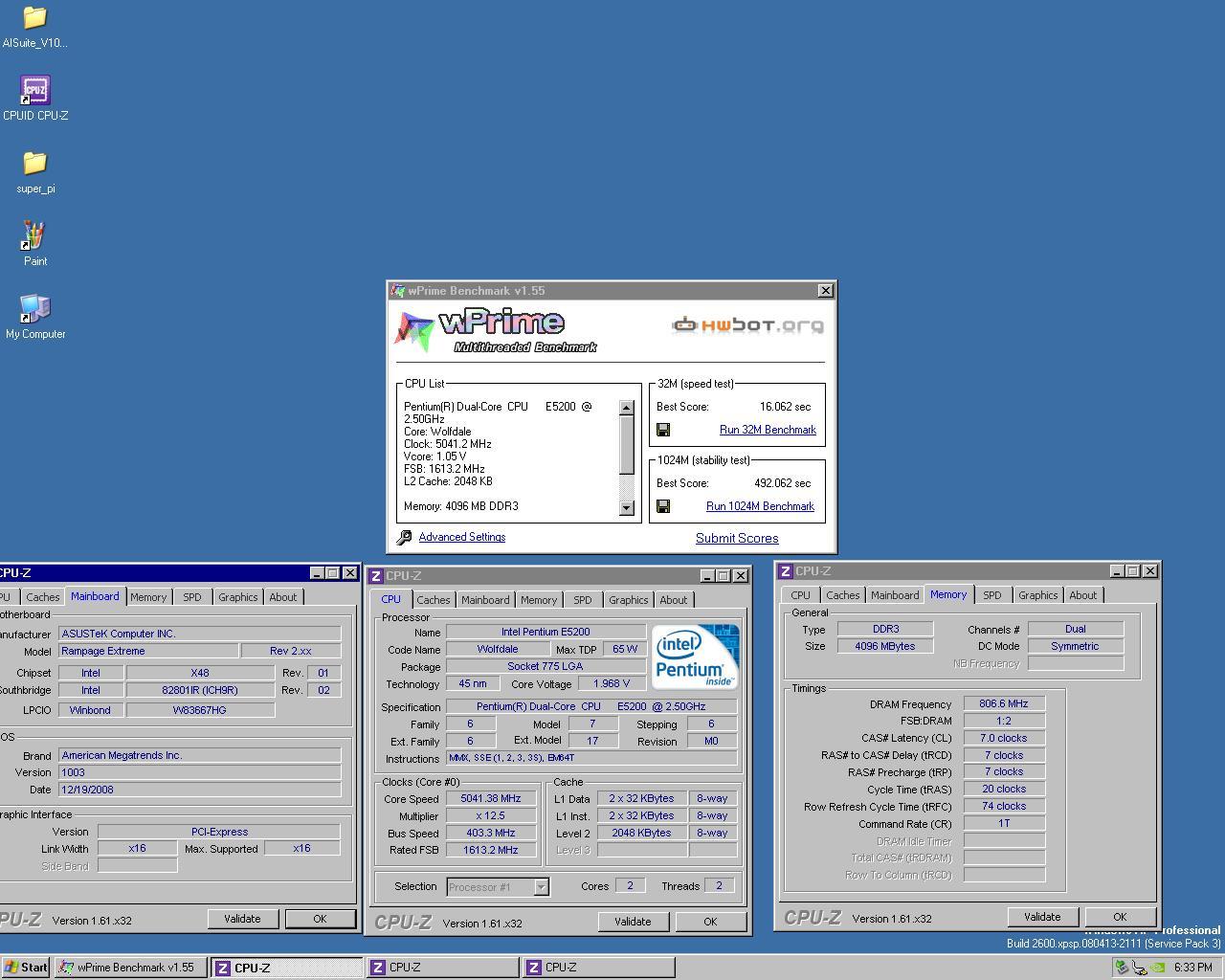Open Caches tab in middle CPU-Z window
The width and height of the screenshot is (1225, 980).
433,600
